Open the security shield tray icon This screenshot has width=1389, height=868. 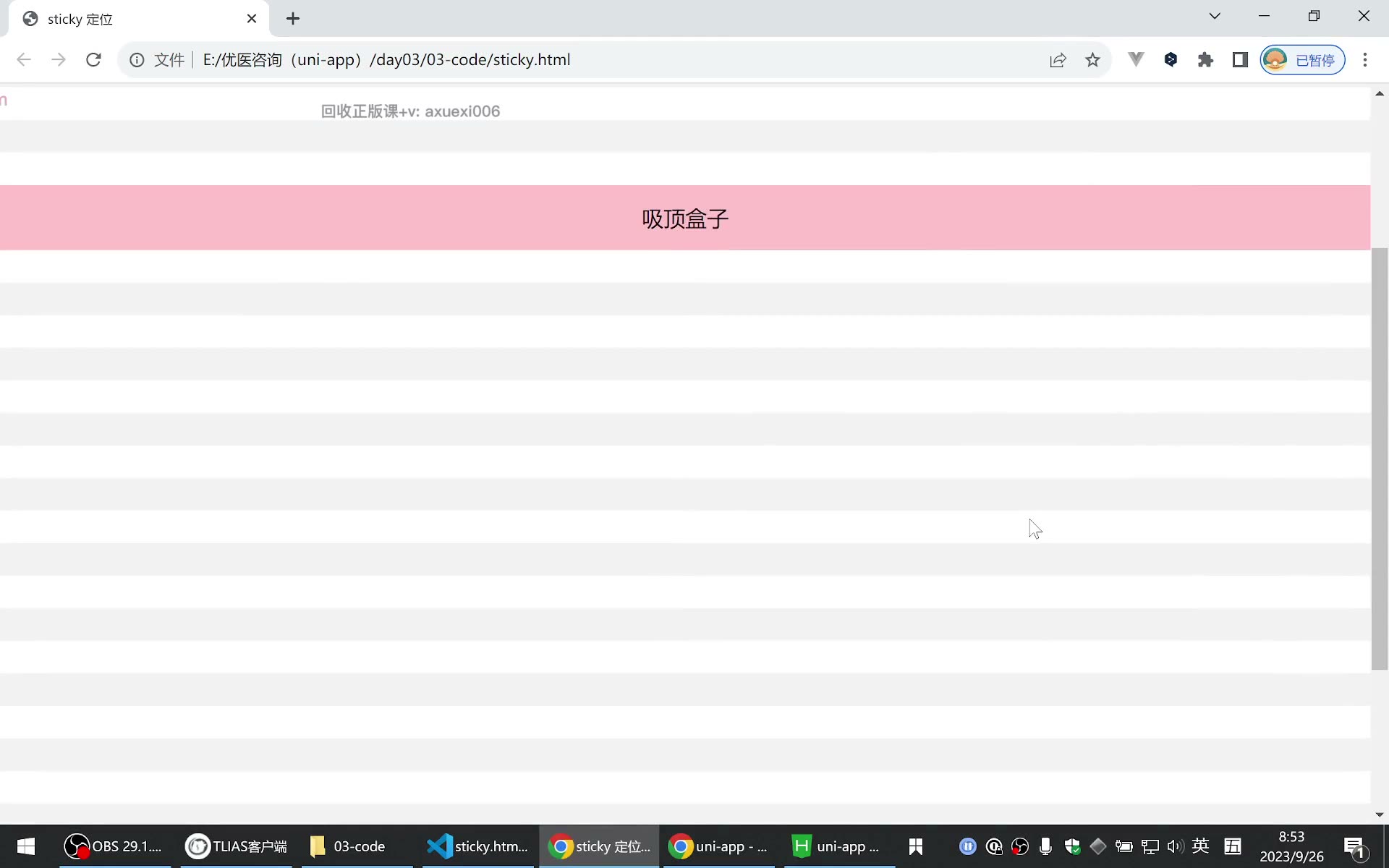point(1072,846)
